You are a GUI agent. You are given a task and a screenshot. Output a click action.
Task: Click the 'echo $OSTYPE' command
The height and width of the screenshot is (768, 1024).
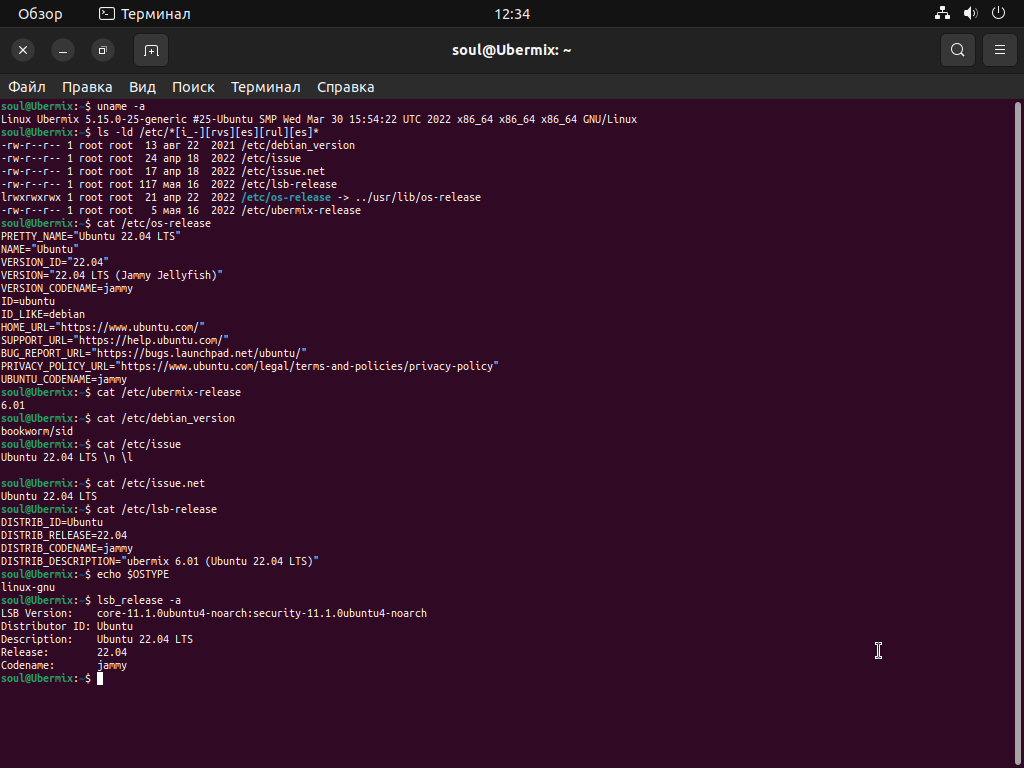[133, 574]
